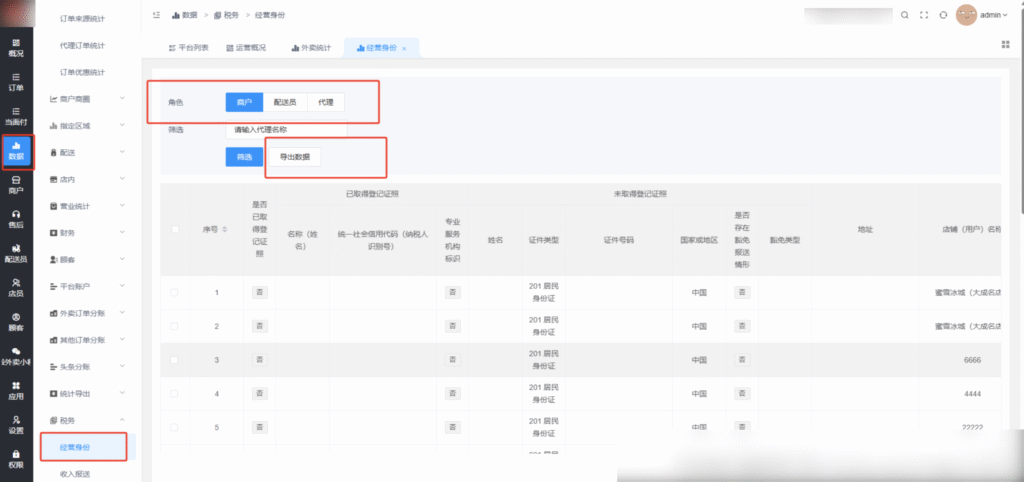Select the 配送员 role option
This screenshot has height=482, width=1024.
coord(285,103)
